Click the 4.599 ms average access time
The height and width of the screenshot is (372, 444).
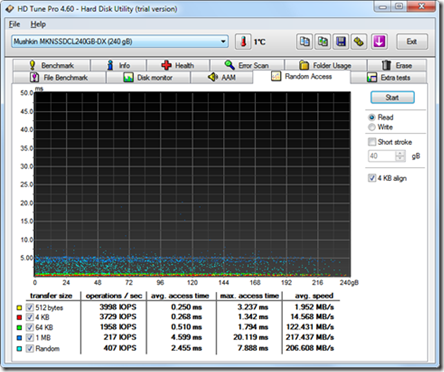point(186,337)
